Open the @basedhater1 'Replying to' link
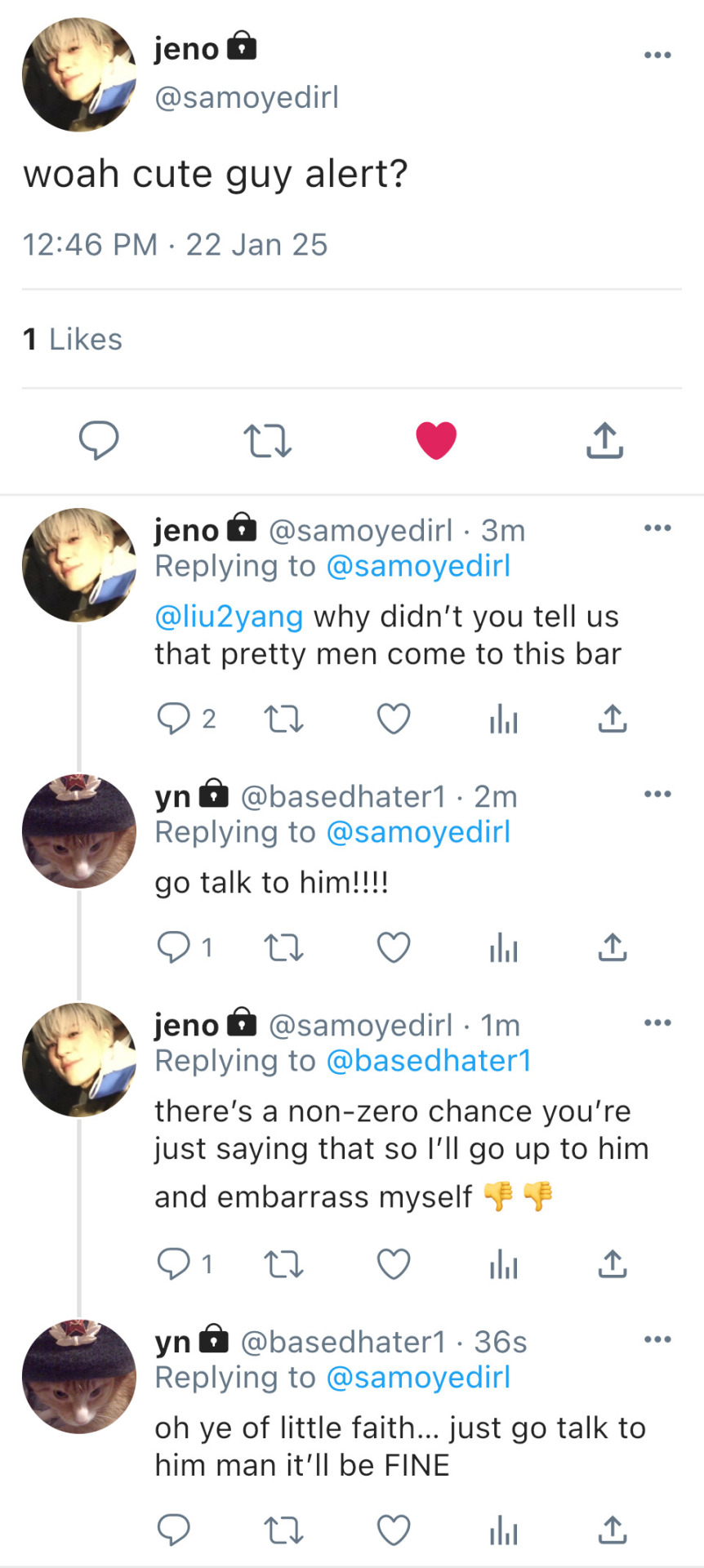 [429, 1061]
